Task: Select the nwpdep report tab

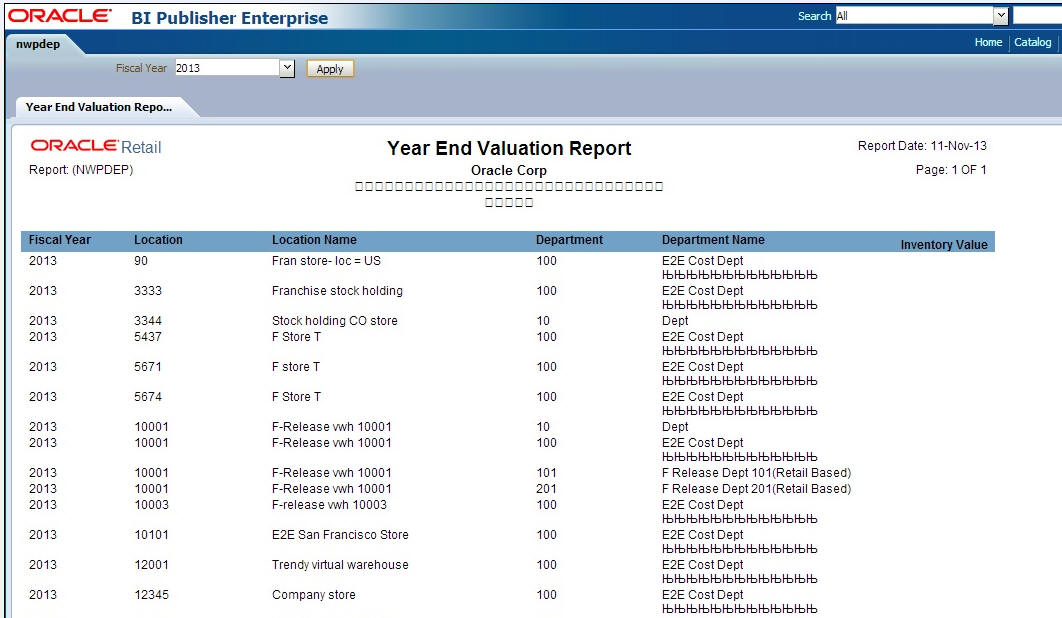Action: 38,44
